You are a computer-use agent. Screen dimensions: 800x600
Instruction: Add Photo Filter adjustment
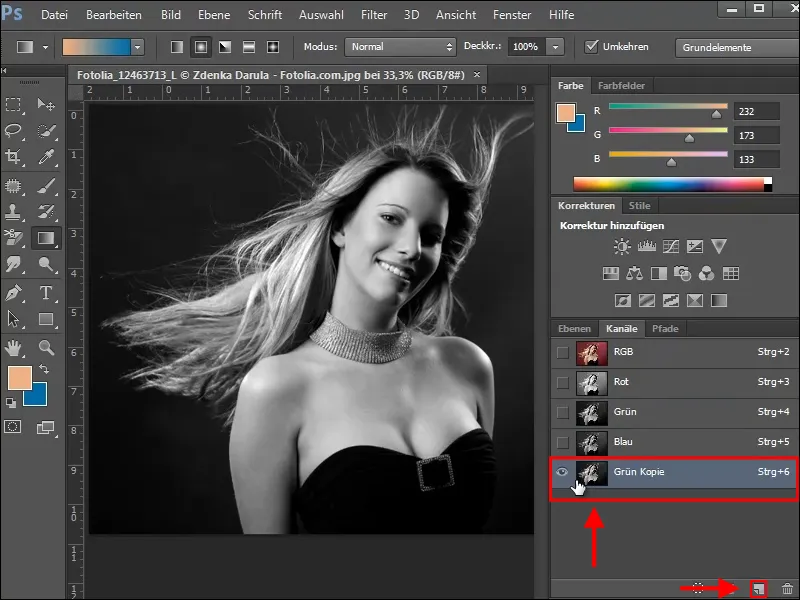tap(682, 273)
